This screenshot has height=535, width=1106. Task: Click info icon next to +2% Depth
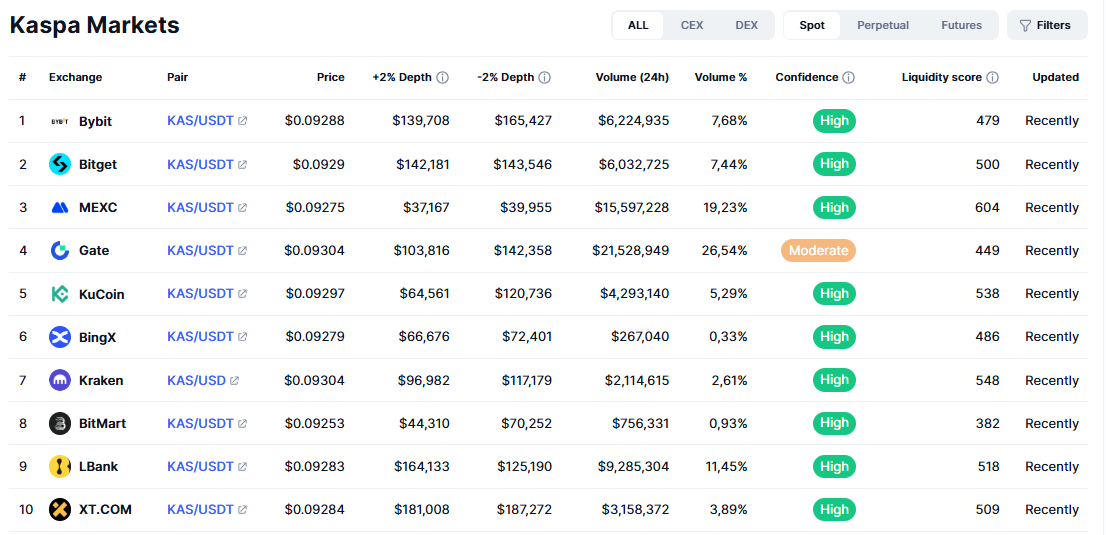tap(442, 78)
